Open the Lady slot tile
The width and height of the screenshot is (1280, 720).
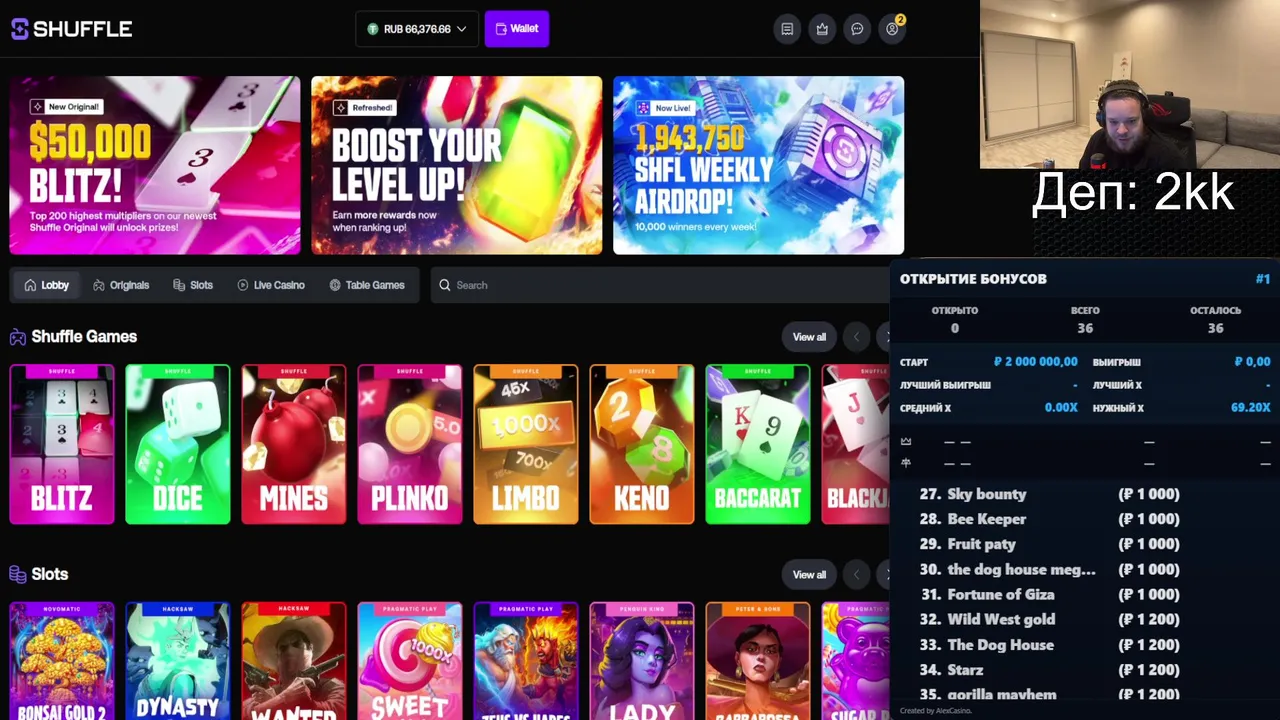(642, 661)
